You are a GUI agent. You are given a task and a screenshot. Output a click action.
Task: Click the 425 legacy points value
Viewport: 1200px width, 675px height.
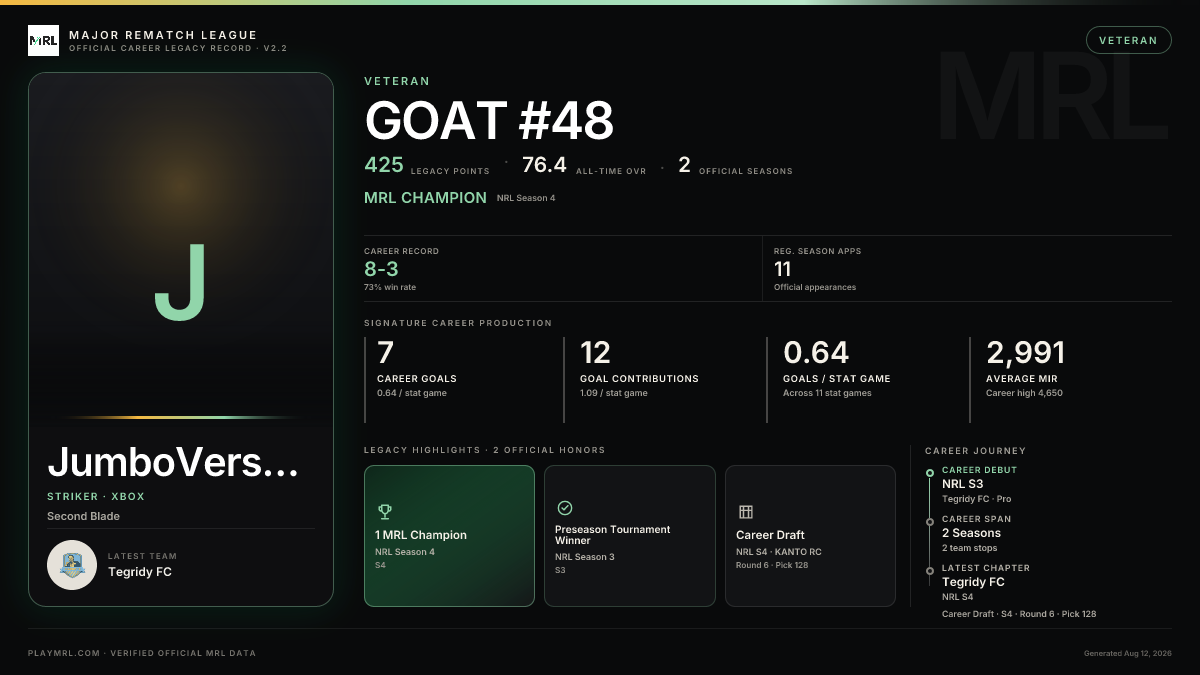pyautogui.click(x=384, y=165)
